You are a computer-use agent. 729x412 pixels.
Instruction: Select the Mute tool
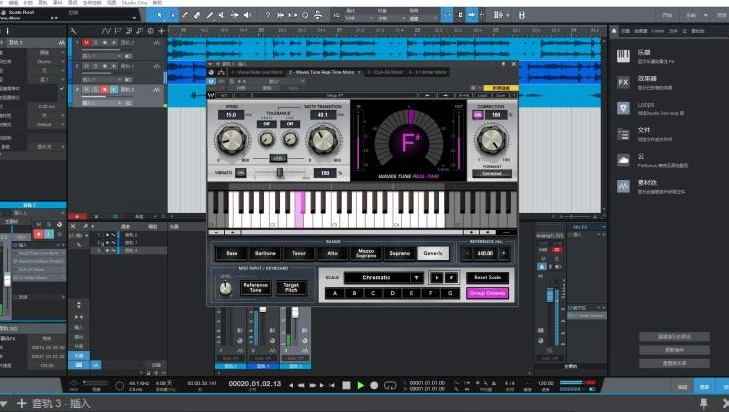click(x=221, y=15)
